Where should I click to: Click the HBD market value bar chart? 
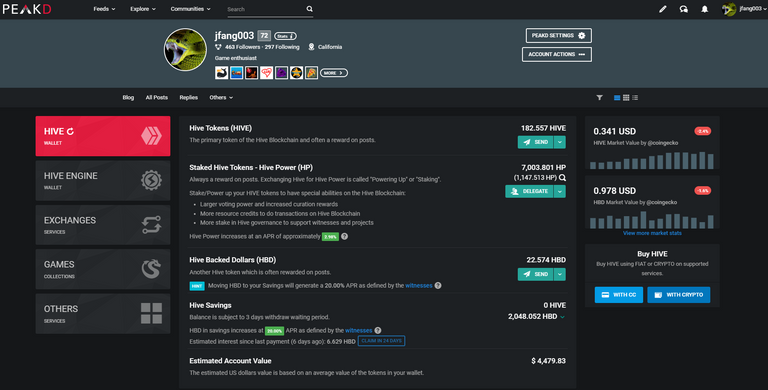click(x=652, y=220)
